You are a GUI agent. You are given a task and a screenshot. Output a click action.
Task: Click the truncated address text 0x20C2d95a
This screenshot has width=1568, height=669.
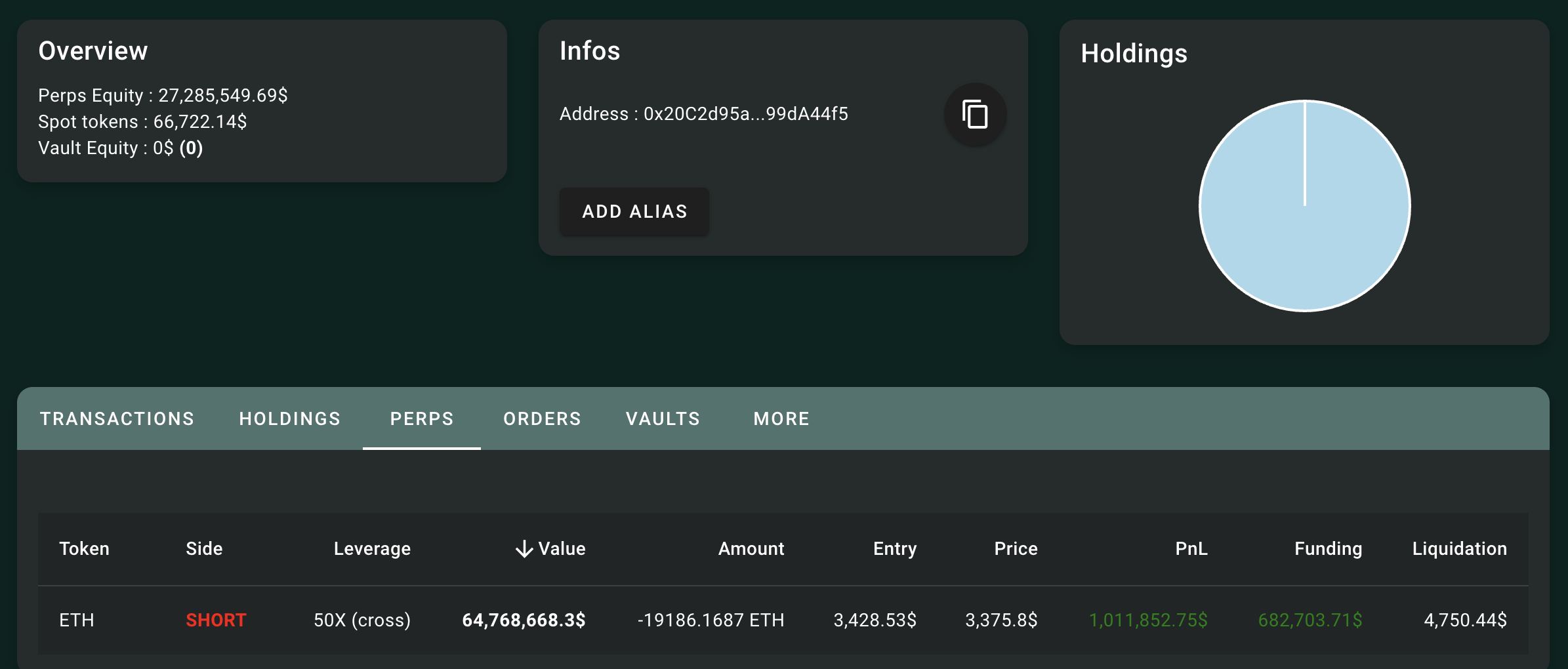point(745,114)
